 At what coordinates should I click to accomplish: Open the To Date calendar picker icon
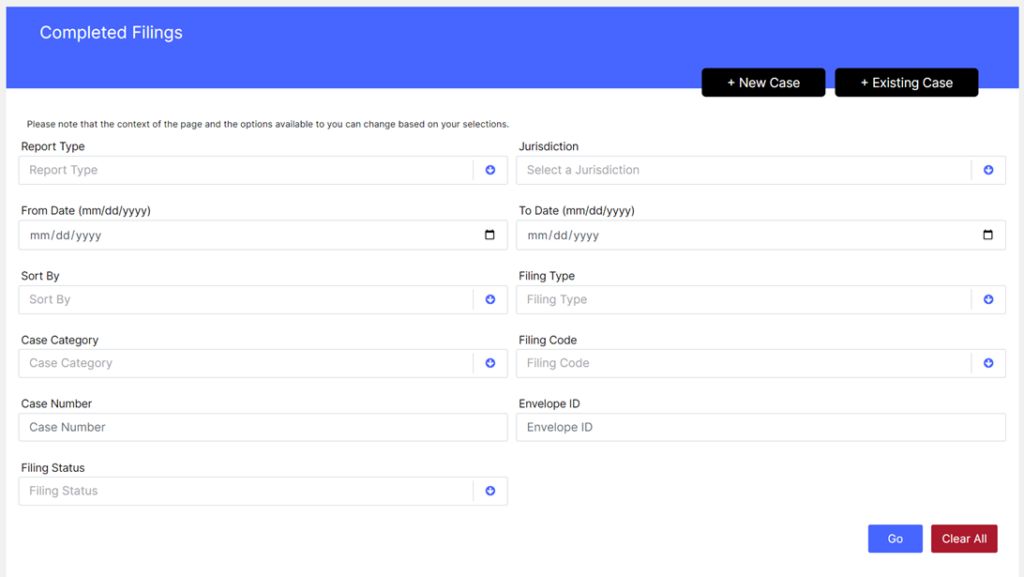(x=988, y=235)
